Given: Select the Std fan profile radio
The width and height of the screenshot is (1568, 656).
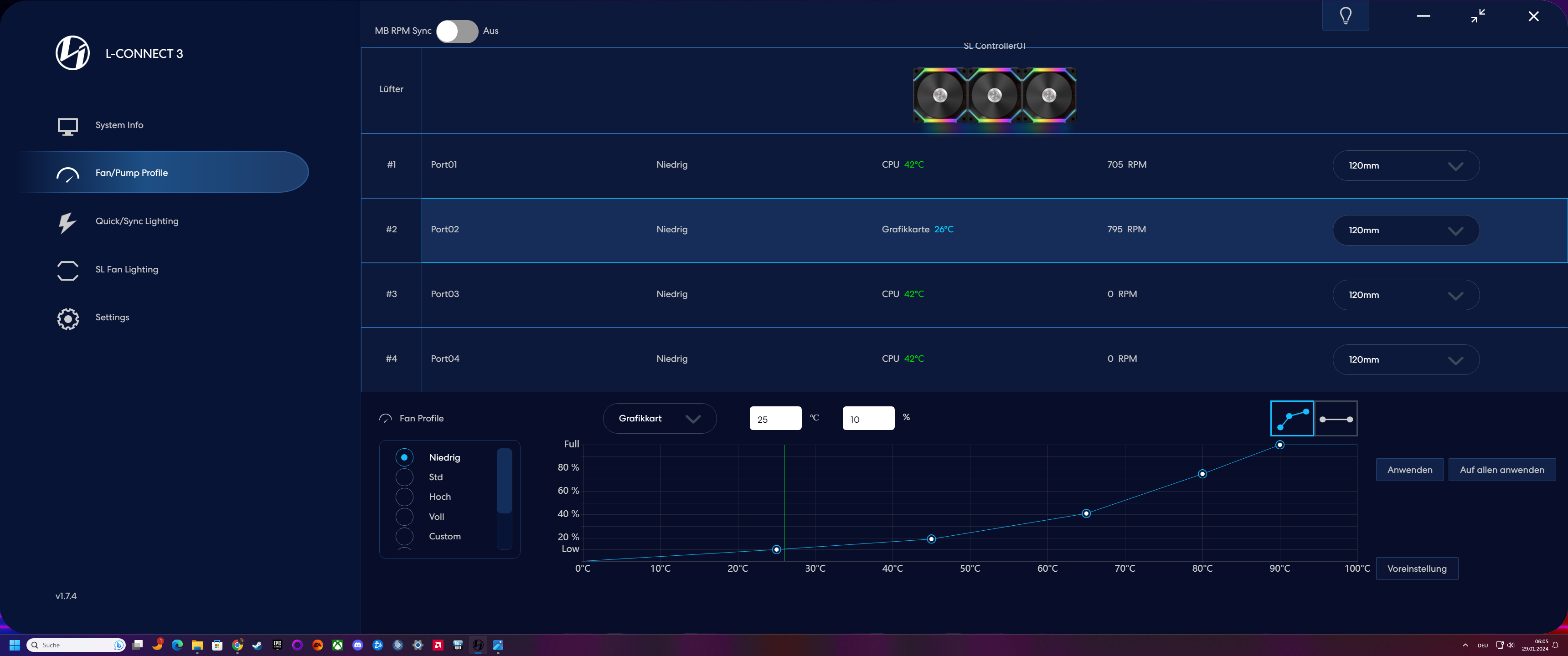Looking at the screenshot, I should pos(404,477).
